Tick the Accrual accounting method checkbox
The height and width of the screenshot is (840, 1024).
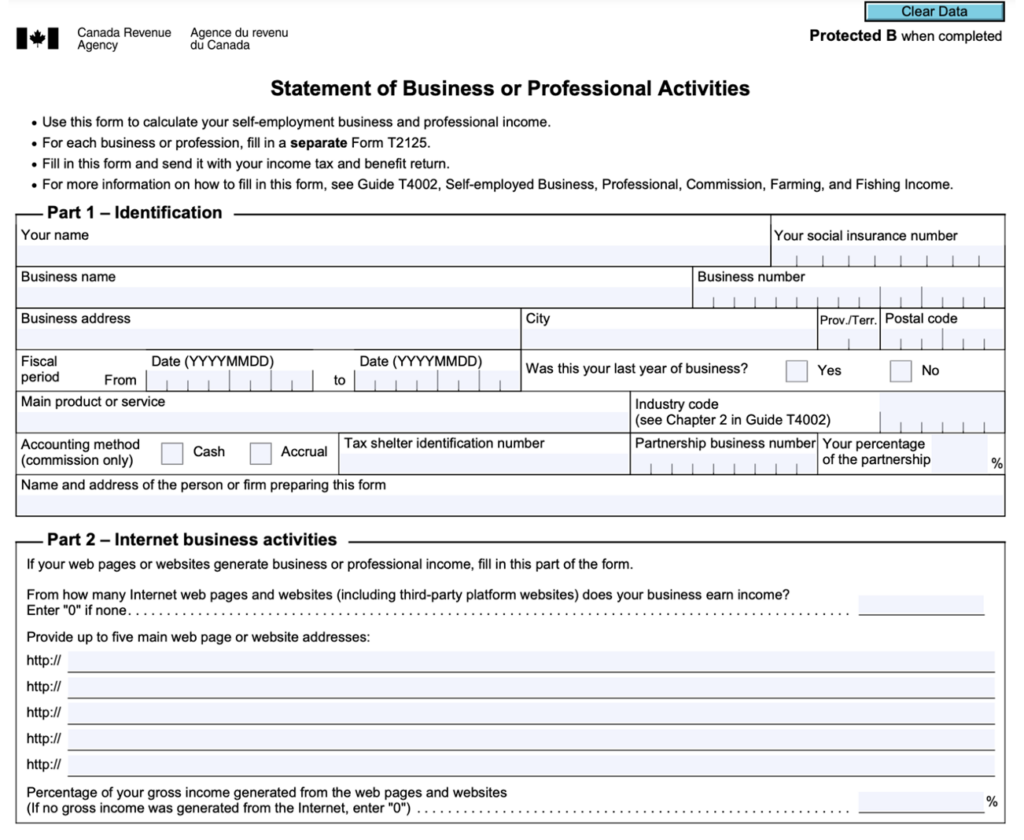(260, 453)
